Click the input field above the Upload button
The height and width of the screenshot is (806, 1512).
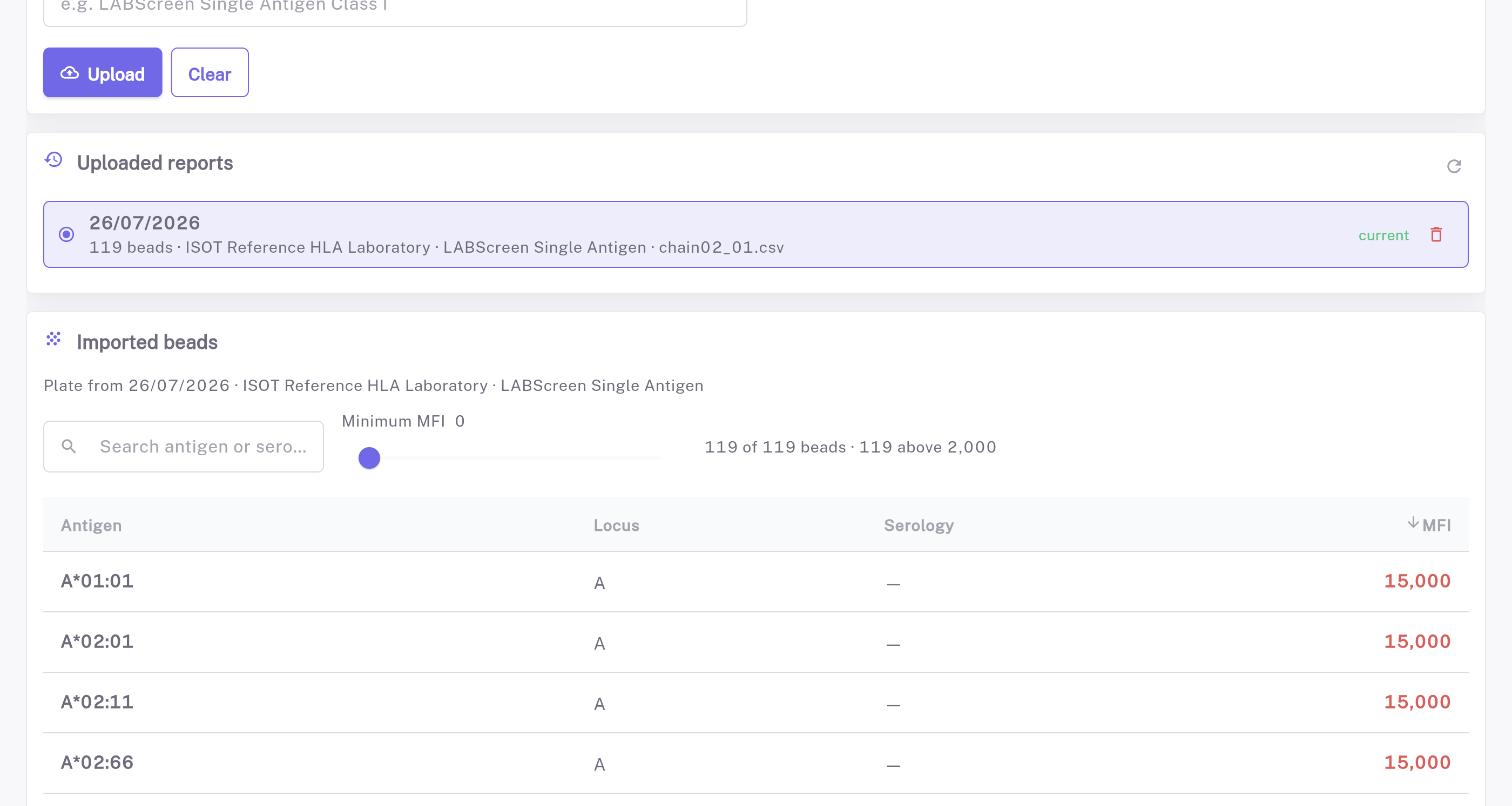point(395,8)
